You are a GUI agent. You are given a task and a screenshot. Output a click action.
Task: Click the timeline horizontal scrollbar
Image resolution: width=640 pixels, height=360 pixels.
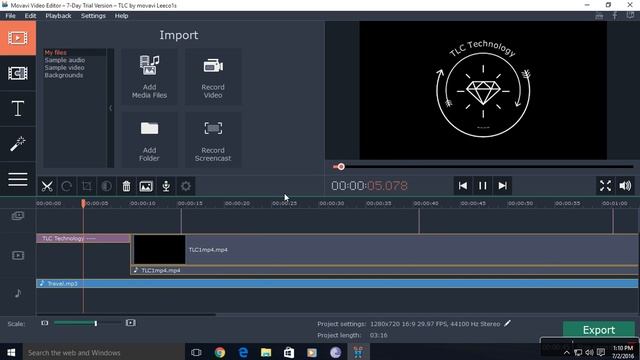126,315
